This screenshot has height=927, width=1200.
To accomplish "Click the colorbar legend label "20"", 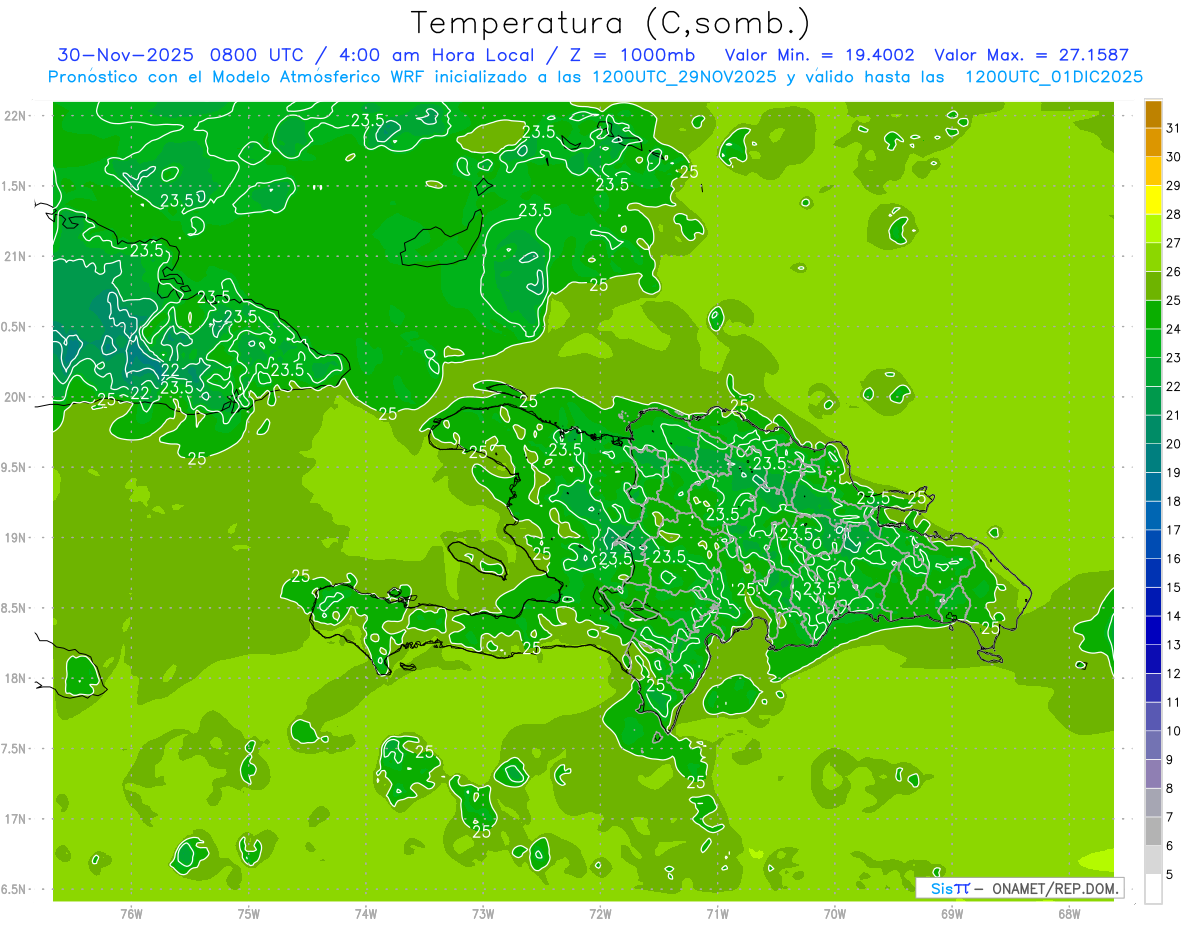I will [x=1173, y=444].
